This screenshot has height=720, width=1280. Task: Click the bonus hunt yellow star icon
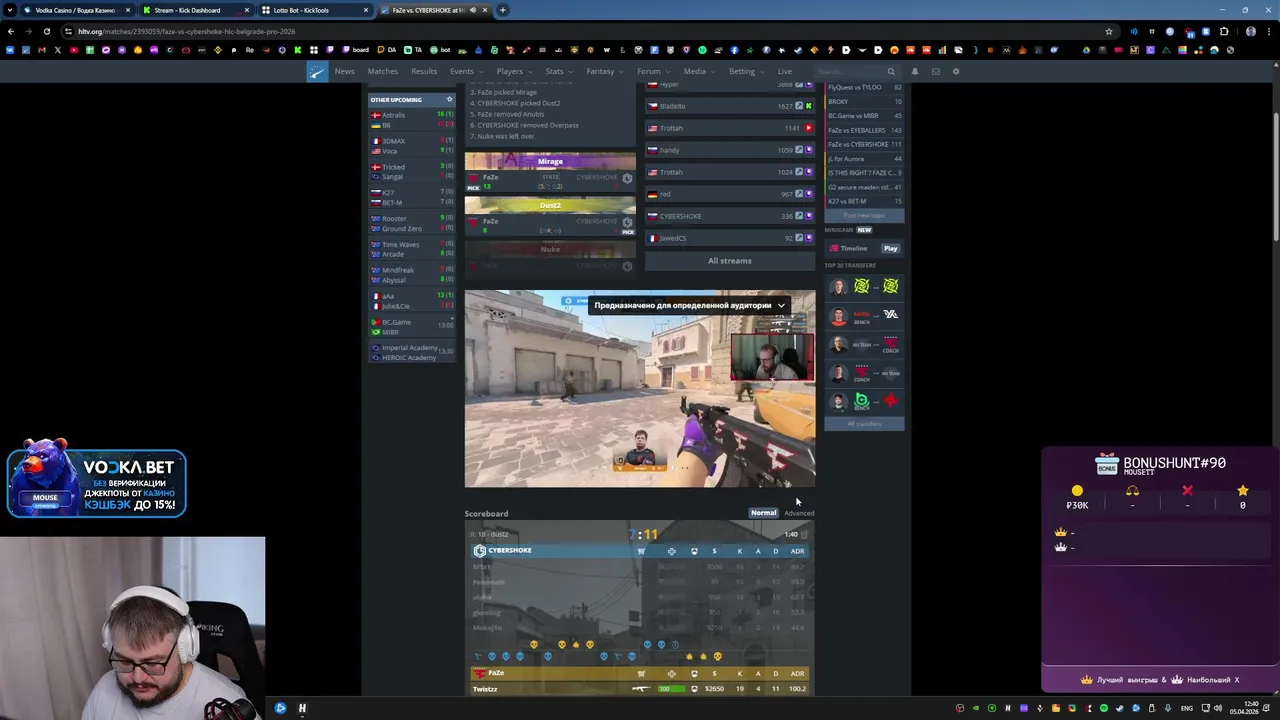click(1243, 491)
